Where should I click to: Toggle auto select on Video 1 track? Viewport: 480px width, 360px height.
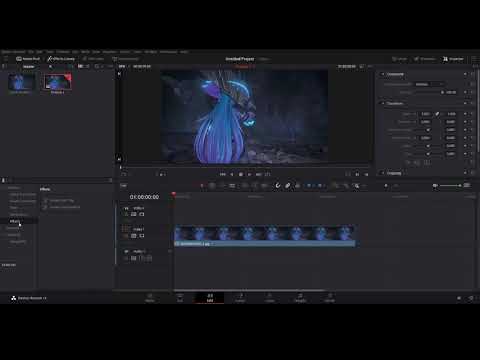(134, 236)
